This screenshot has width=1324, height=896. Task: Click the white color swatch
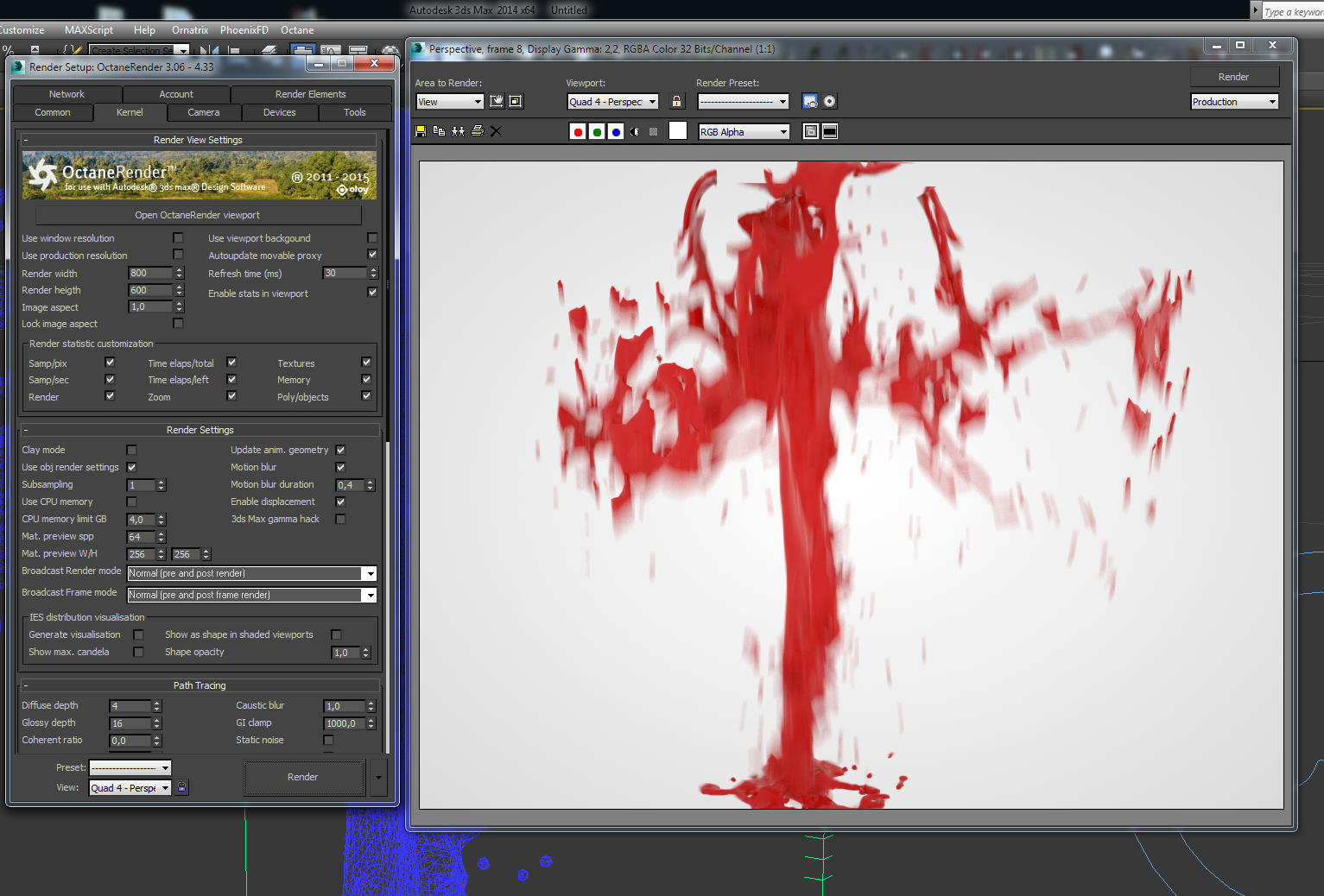pyautogui.click(x=678, y=131)
